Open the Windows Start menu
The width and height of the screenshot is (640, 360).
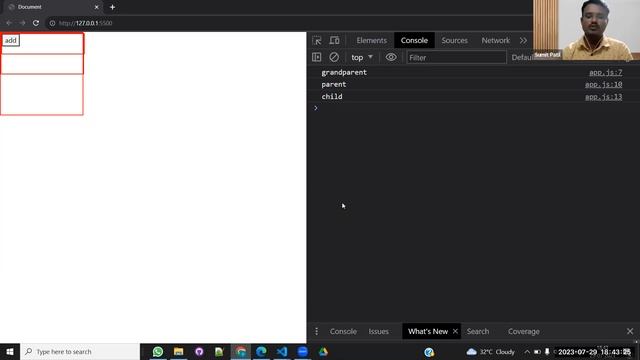[x=10, y=351]
